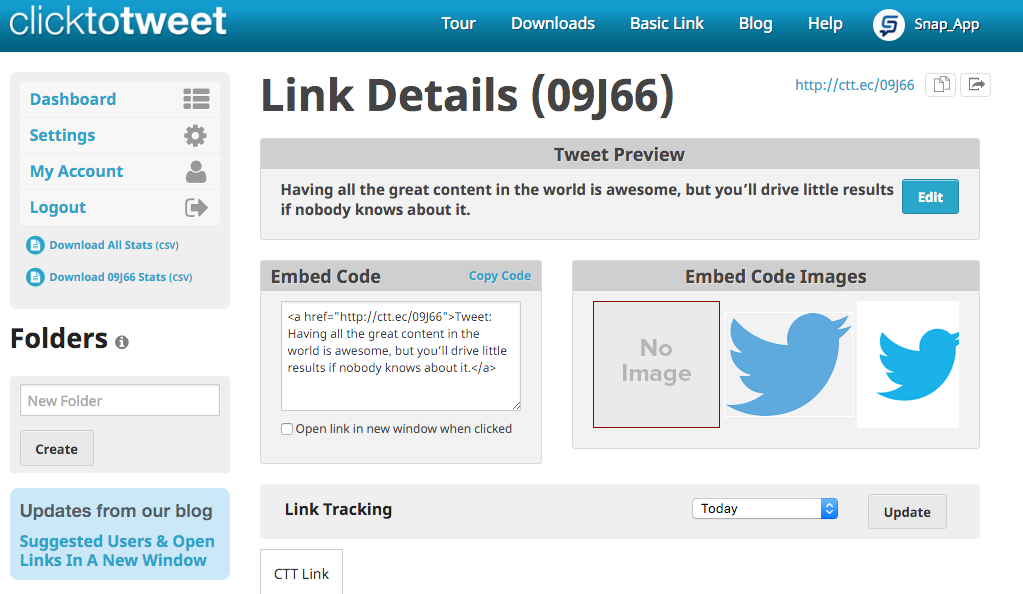Click the tweet preview text
The image size is (1023, 594).
[x=587, y=200]
